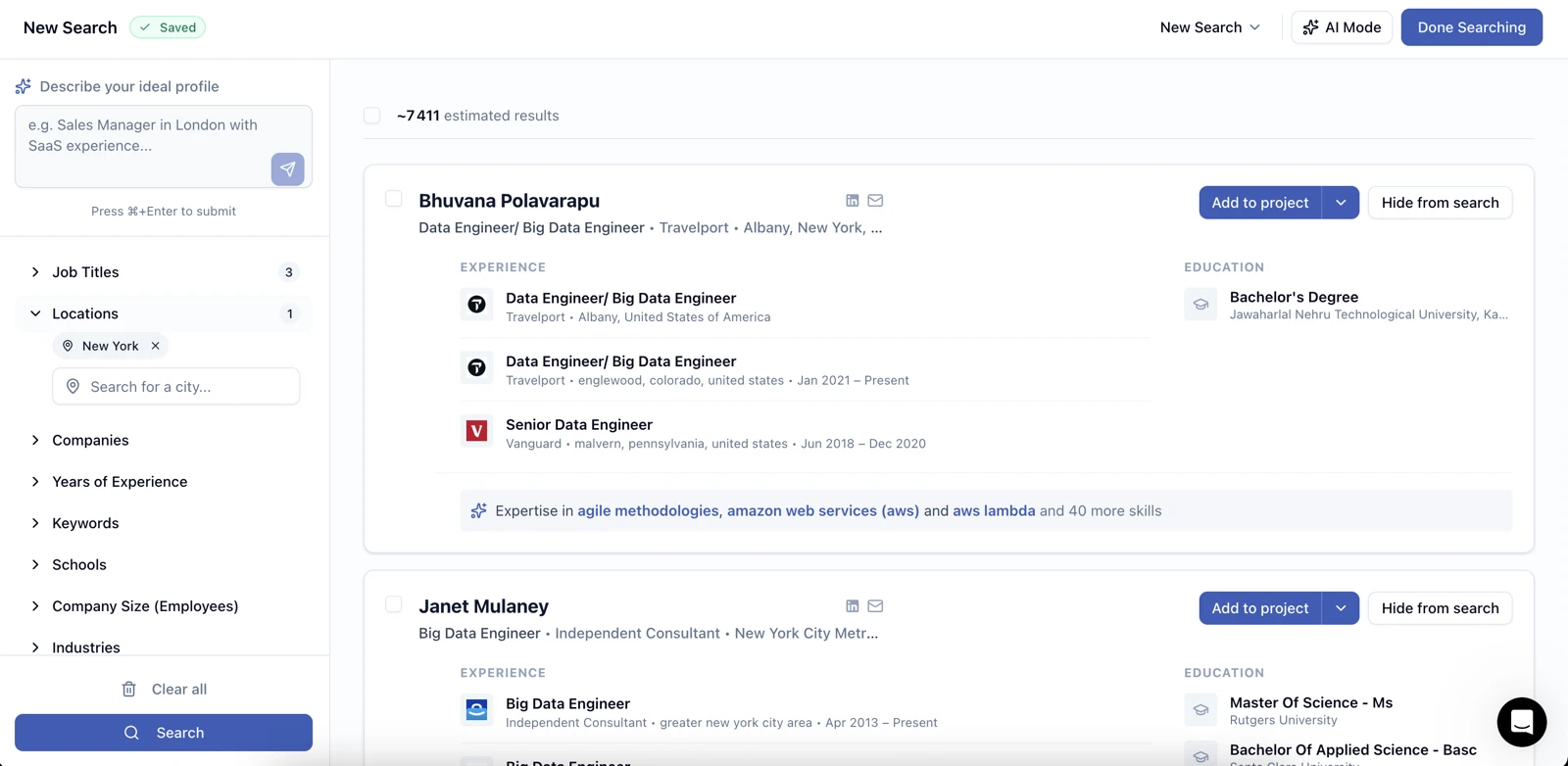The height and width of the screenshot is (766, 1568).
Task: Click amazon web services (aws) skill link
Action: click(823, 510)
